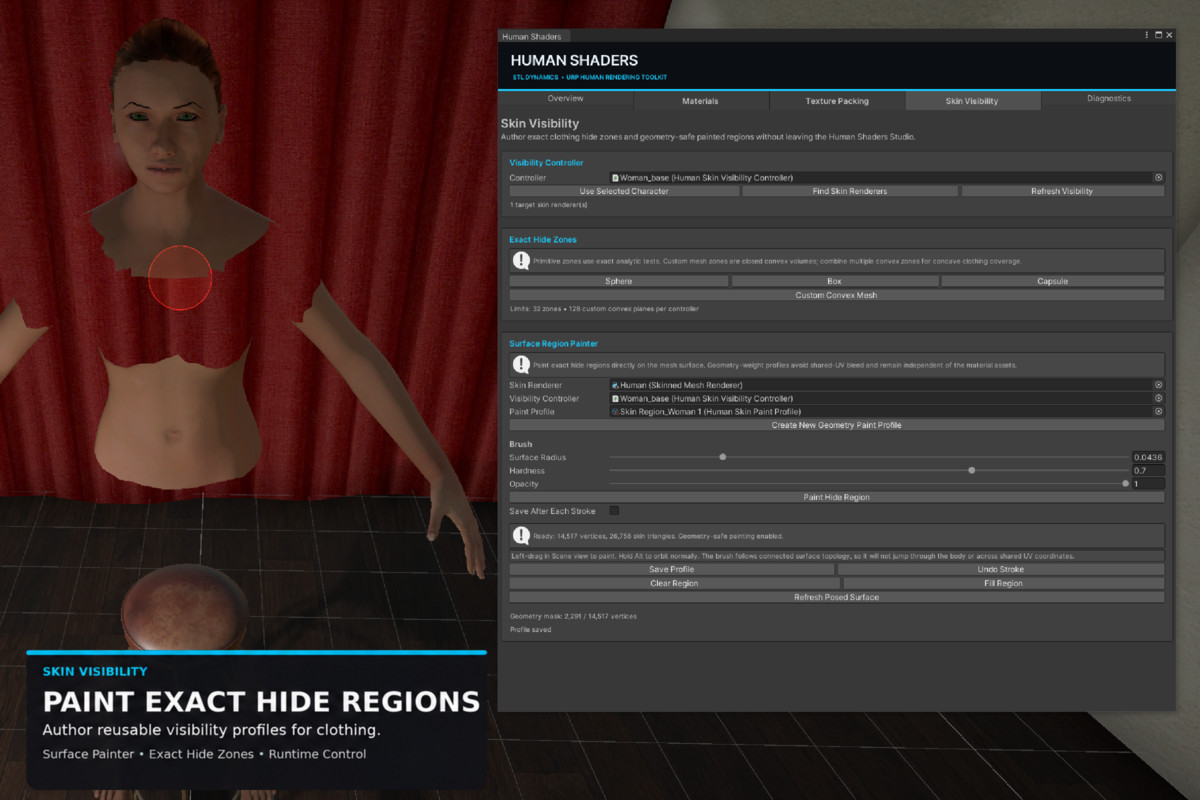Click Refresh Posed Surface button
Screen dimensions: 1200x800
[837, 597]
